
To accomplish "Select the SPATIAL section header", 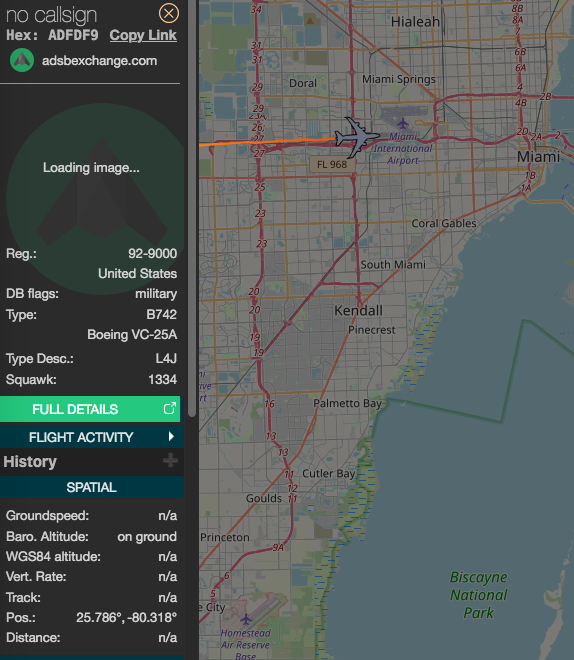I will click(92, 487).
